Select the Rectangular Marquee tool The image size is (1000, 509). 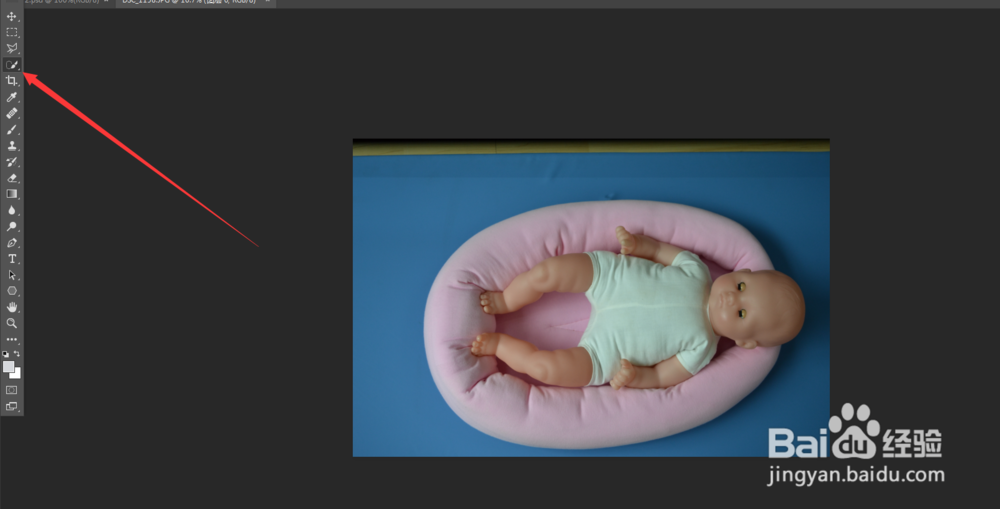11,32
